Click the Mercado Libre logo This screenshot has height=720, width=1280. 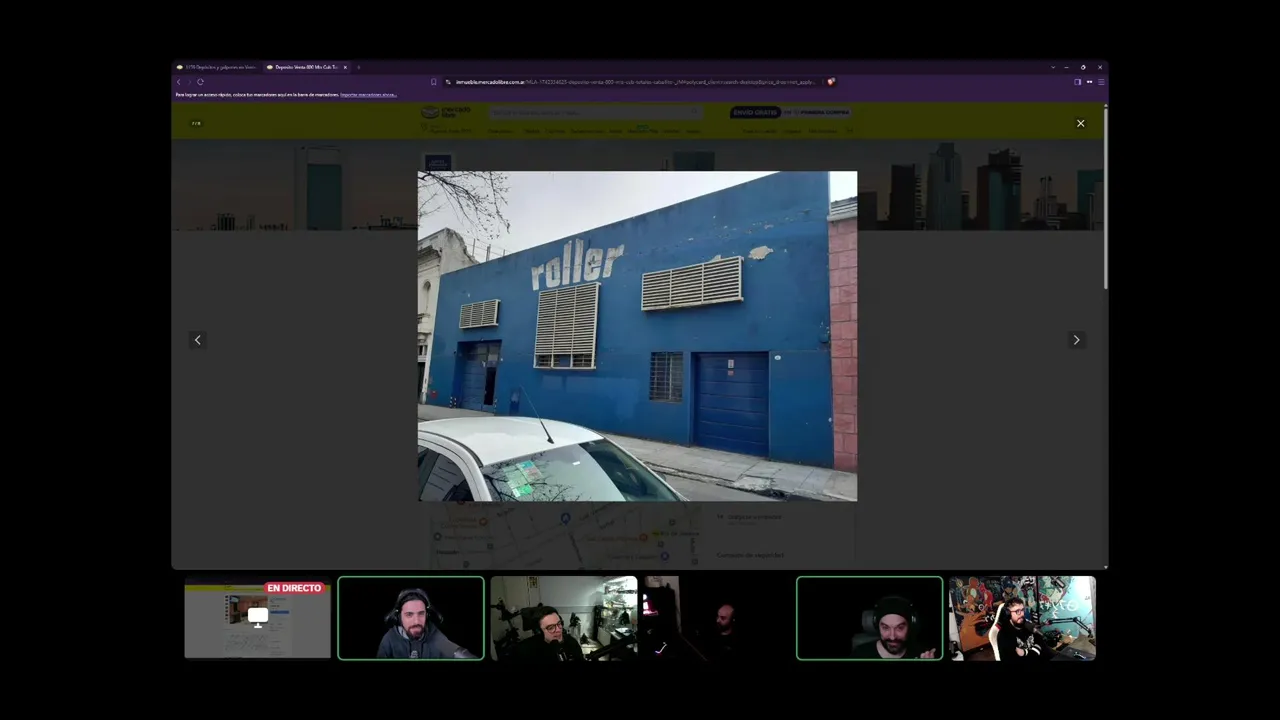coord(445,113)
